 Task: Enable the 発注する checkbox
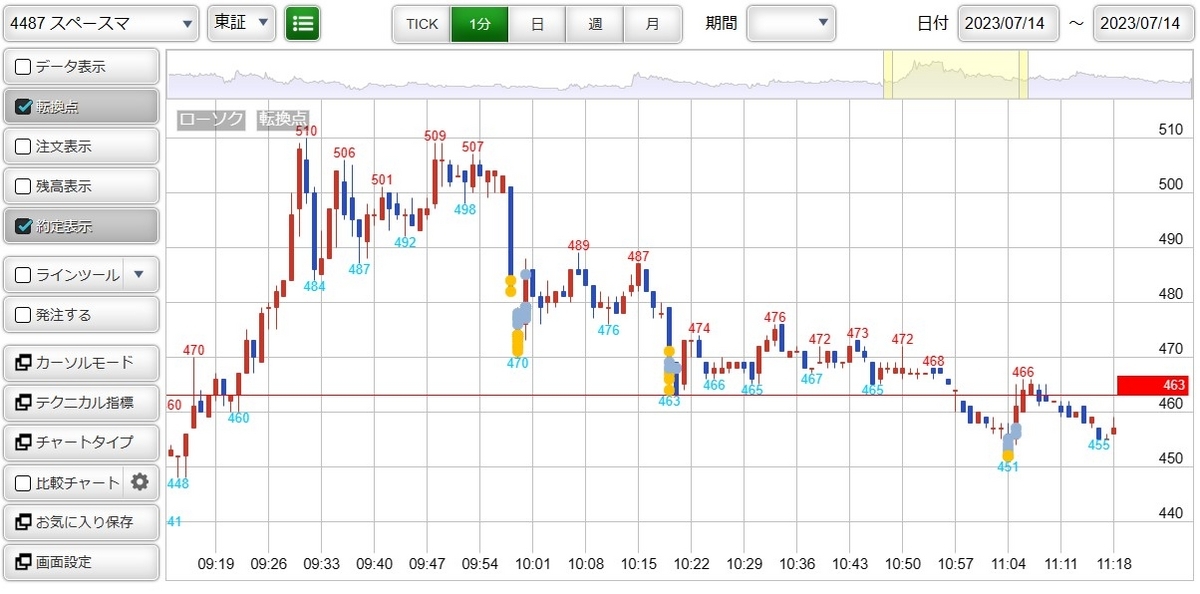(x=24, y=315)
